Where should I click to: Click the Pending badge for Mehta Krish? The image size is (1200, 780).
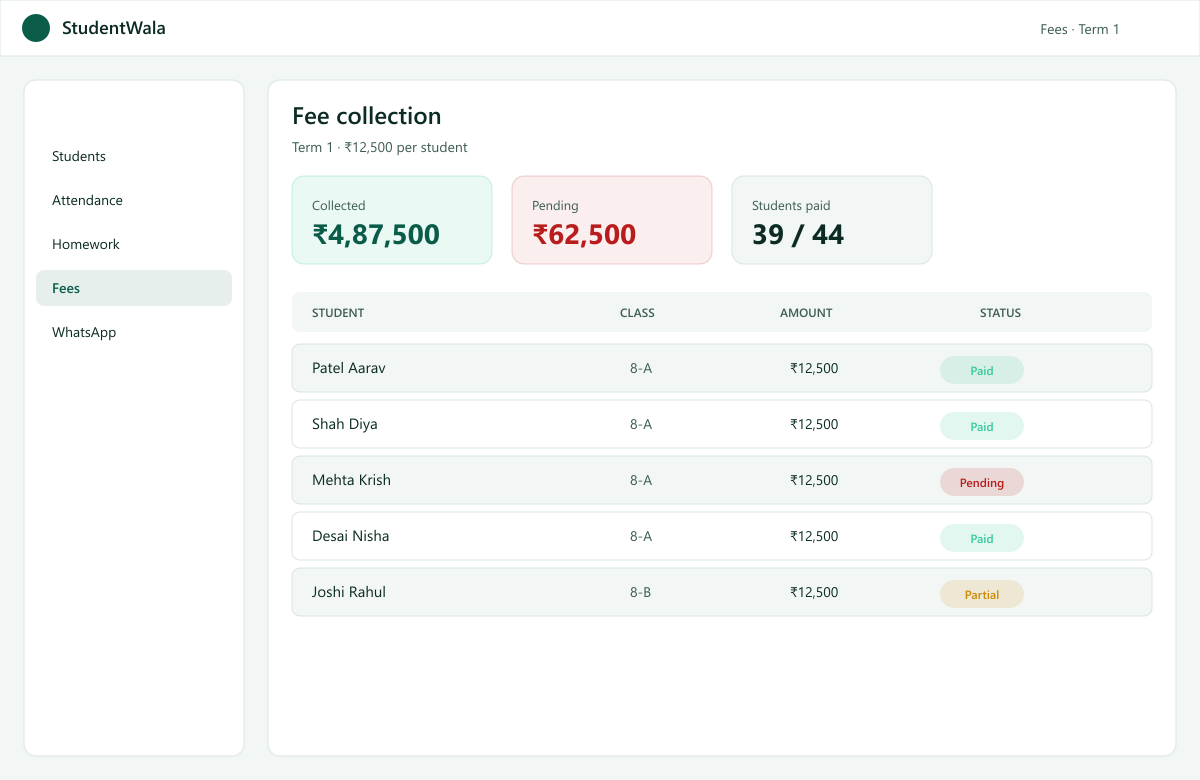982,482
